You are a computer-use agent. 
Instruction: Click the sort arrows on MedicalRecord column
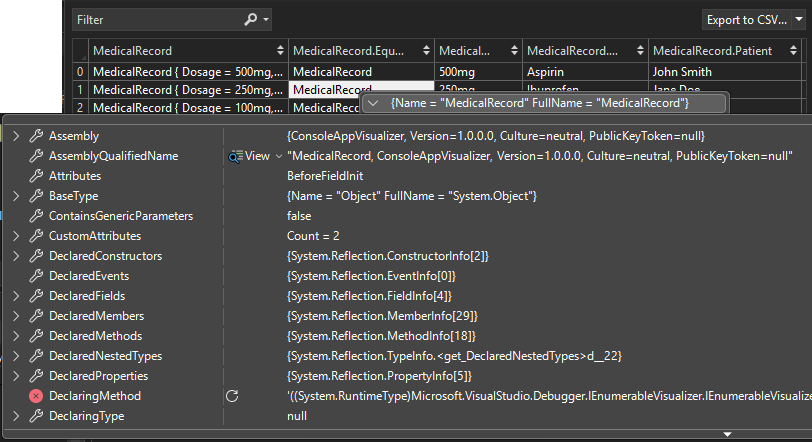pos(279,50)
